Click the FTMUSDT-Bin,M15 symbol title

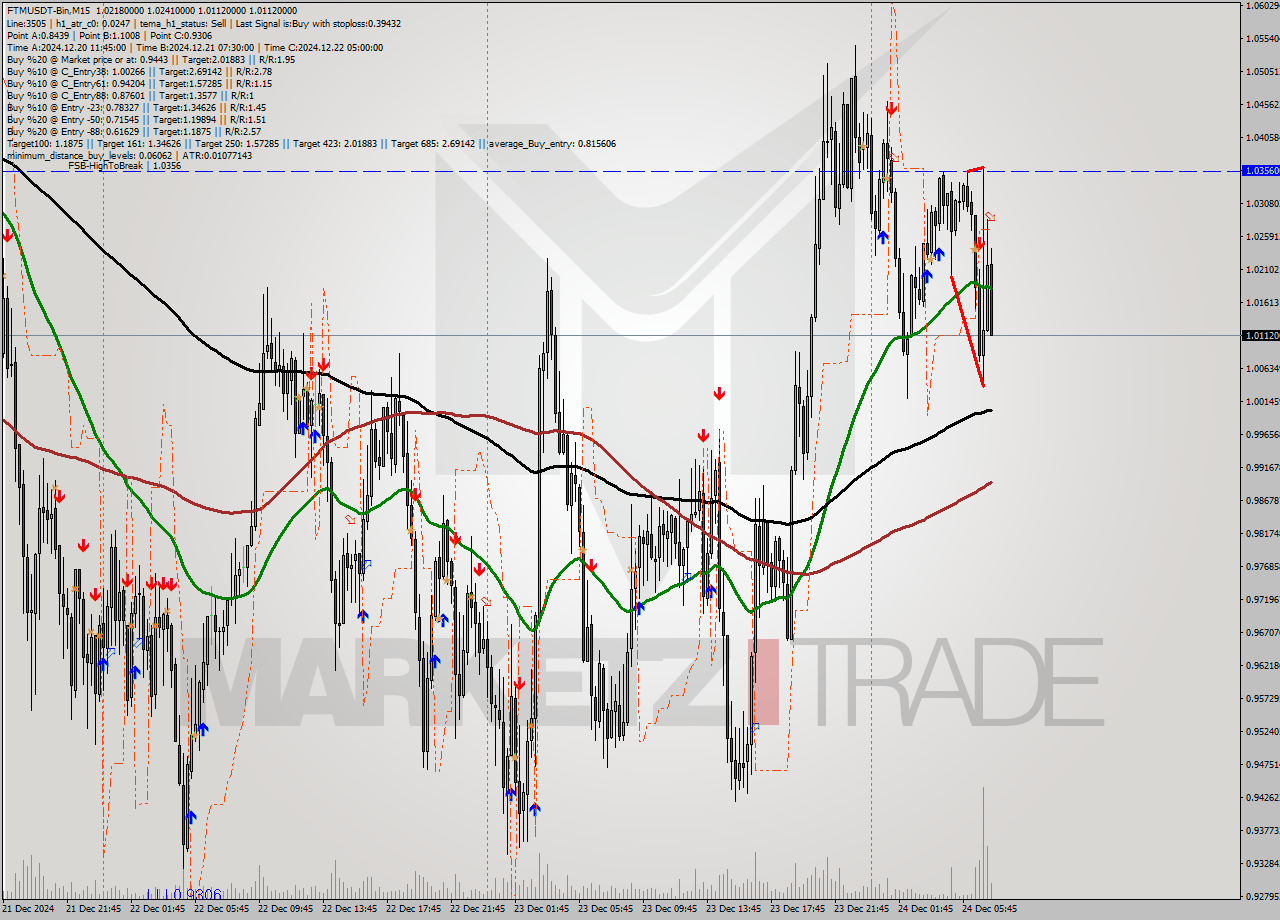pos(48,11)
